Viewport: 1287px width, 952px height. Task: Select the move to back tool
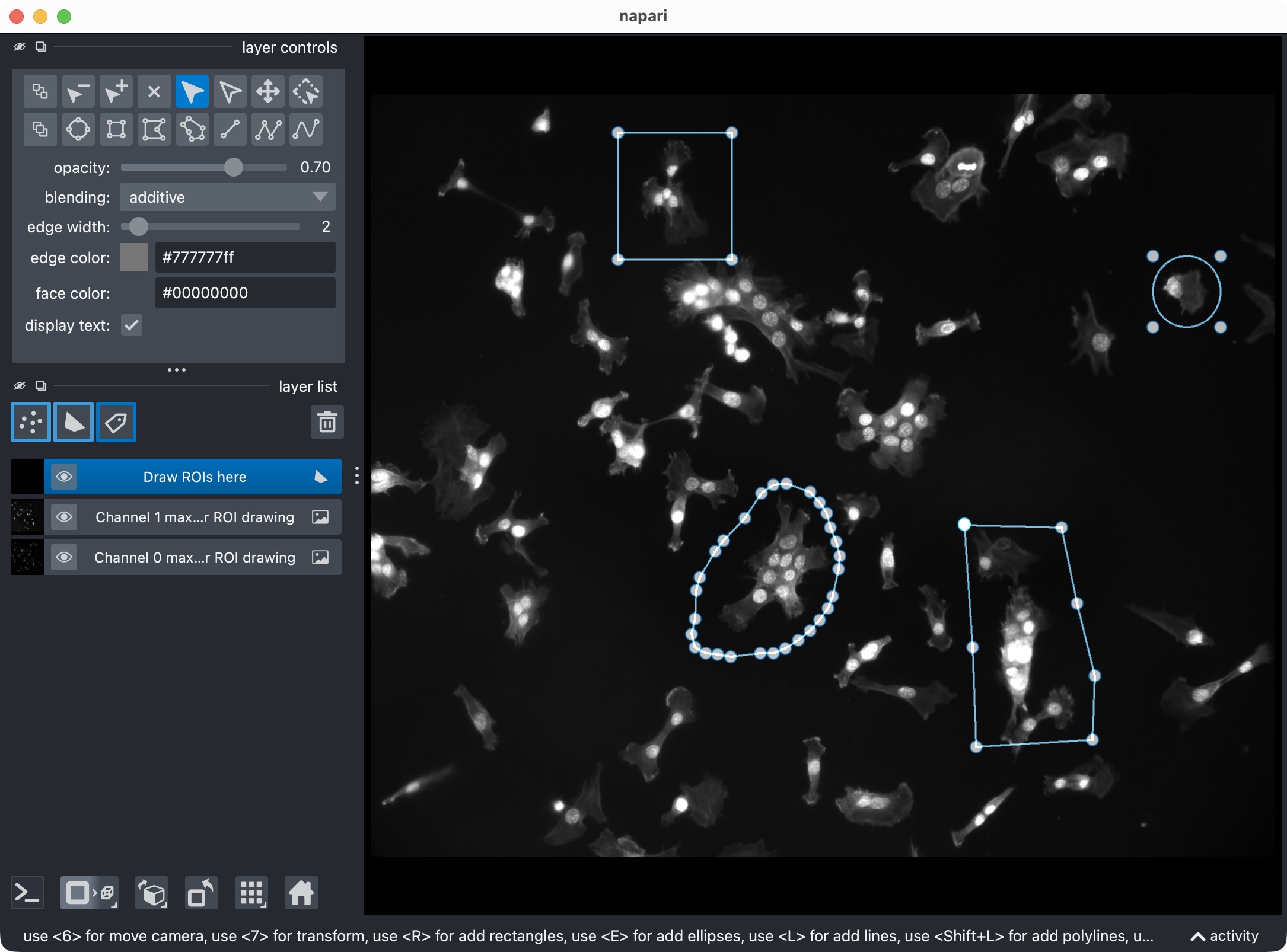pyautogui.click(x=40, y=91)
